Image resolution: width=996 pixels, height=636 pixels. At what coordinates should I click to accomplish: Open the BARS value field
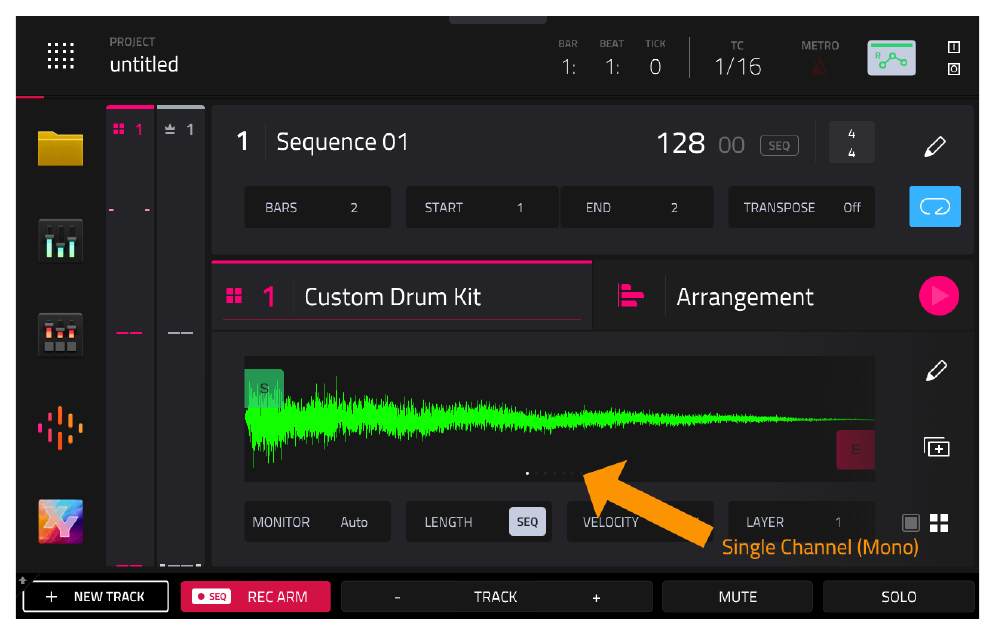[x=318, y=207]
